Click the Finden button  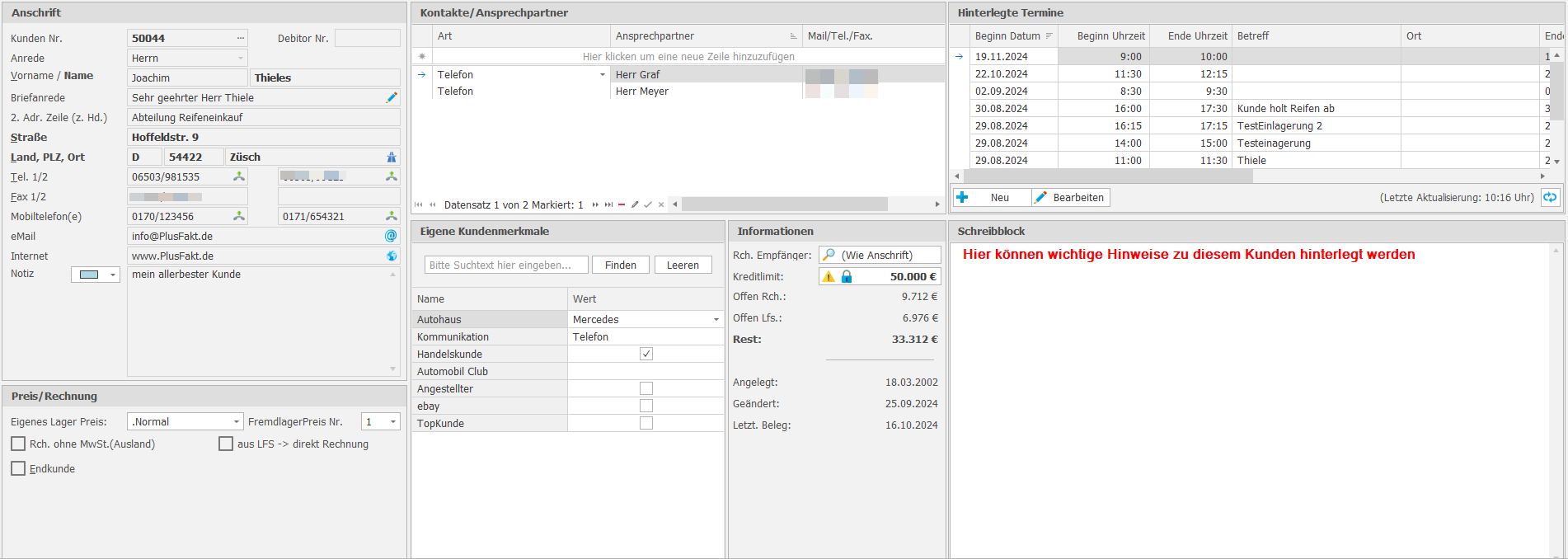[x=621, y=265]
